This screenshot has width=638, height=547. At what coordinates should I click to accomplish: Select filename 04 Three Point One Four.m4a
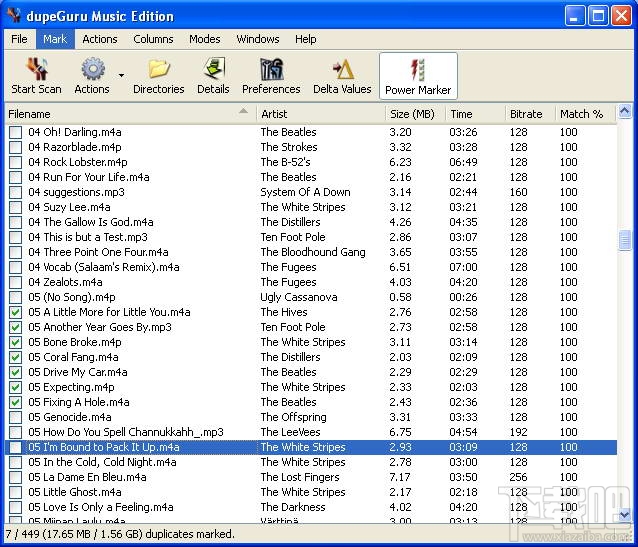pyautogui.click(x=98, y=252)
